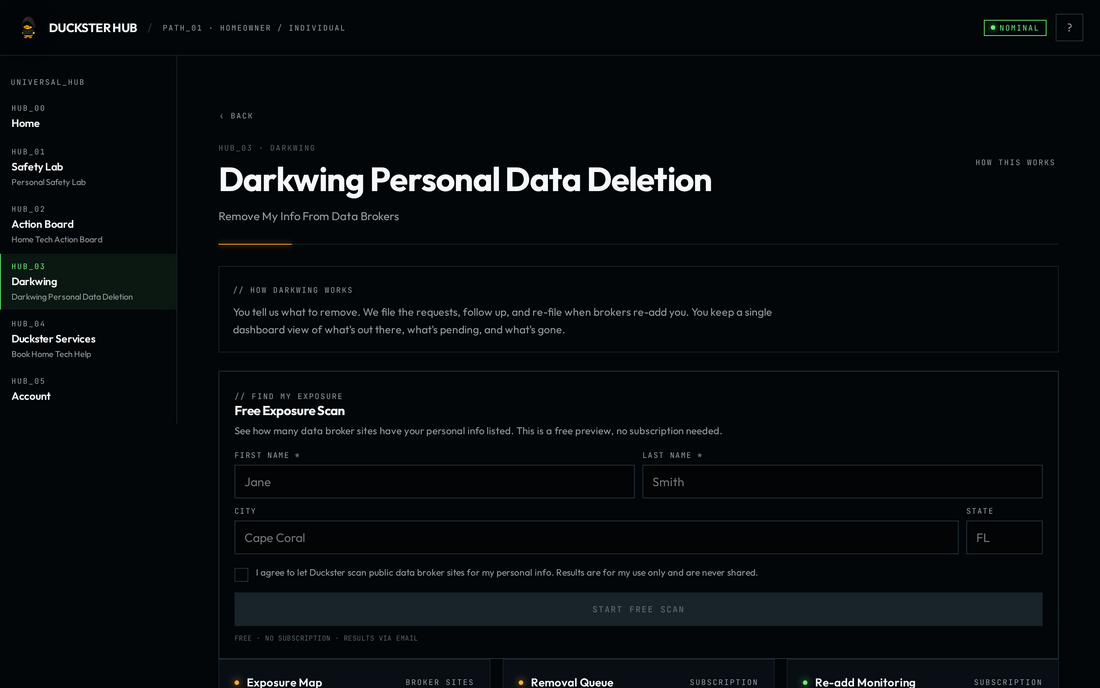Click the Last Name input field
This screenshot has height=688, width=1100.
[842, 482]
